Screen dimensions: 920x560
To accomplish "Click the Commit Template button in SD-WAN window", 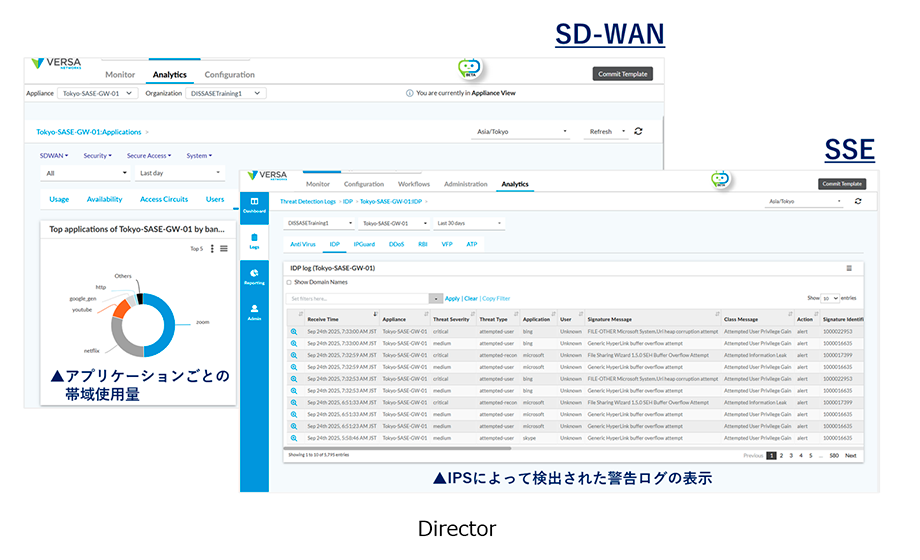I will 622,74.
